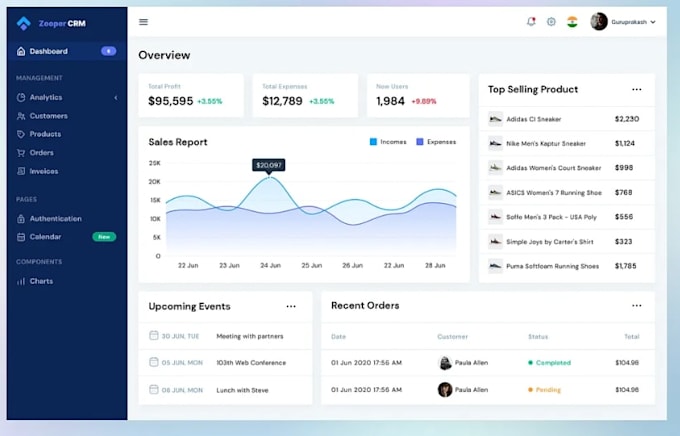The width and height of the screenshot is (680, 436).
Task: Click calendar icon for 06 JUN event
Action: tap(154, 389)
